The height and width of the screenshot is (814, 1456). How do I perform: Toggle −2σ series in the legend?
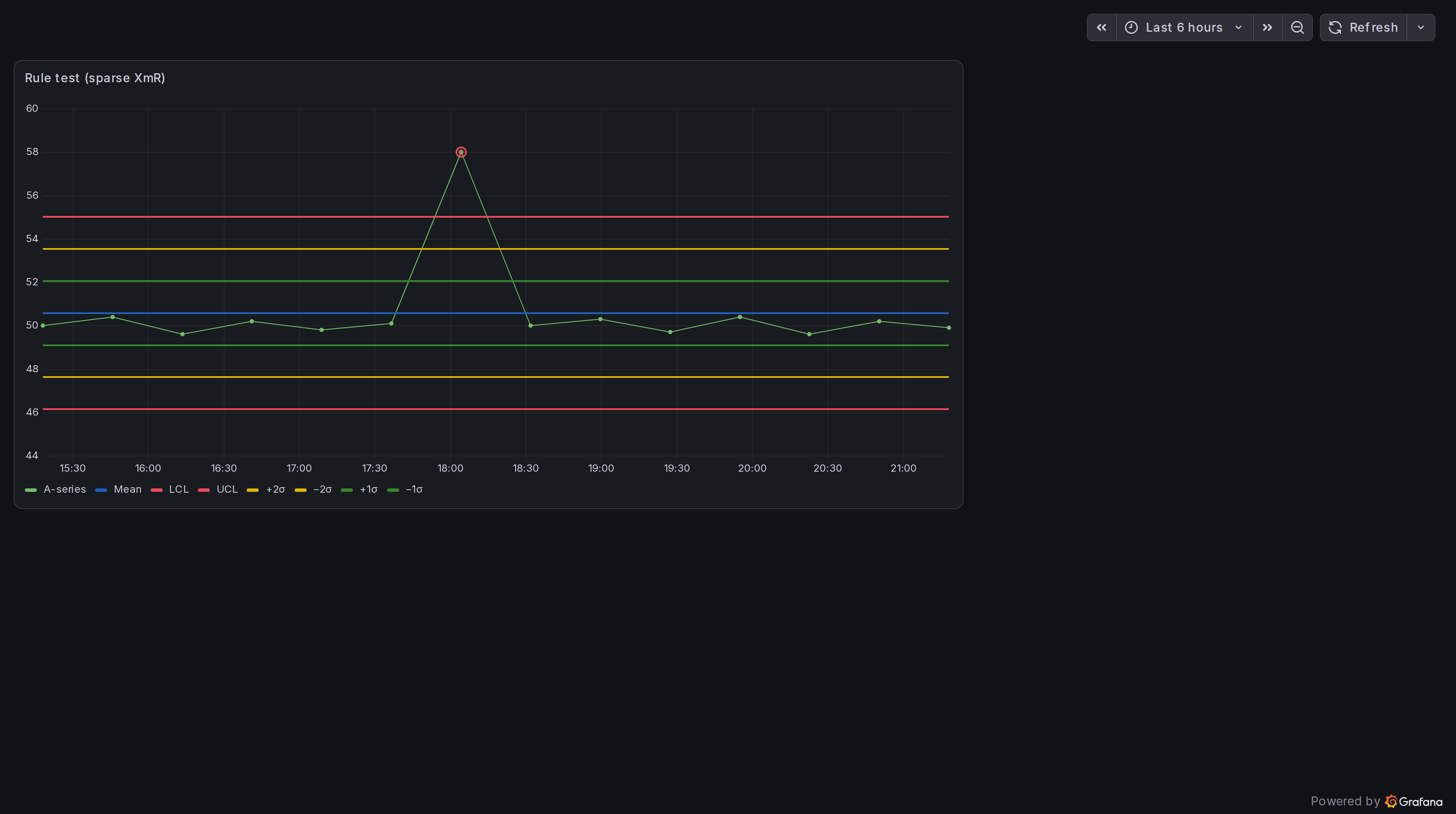pyautogui.click(x=322, y=490)
